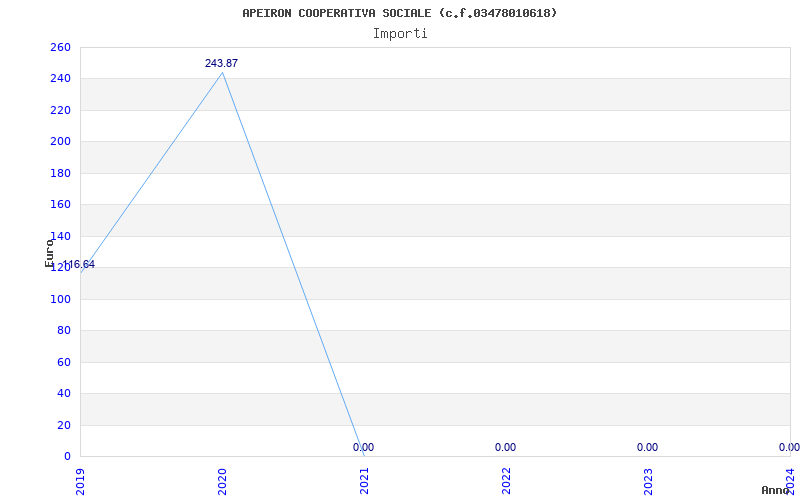Click the 60 y-axis tick label
This screenshot has width=800, height=500.
tap(63, 362)
